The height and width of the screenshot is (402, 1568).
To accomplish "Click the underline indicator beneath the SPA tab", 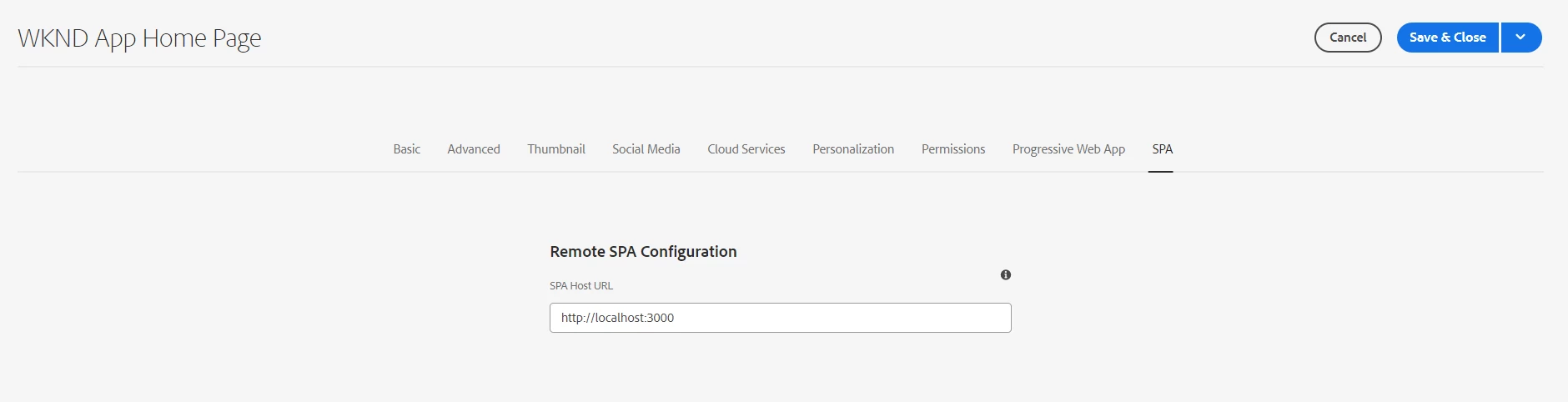I will (x=1161, y=171).
